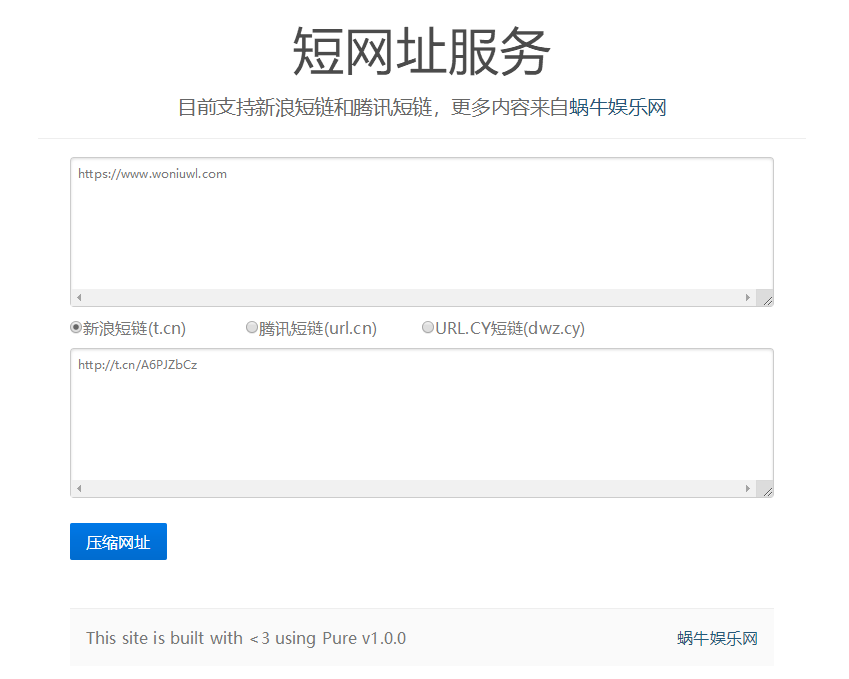The image size is (849, 679).
Task: Open the 蜗牛娱乐网 link in the footer
Action: (716, 637)
